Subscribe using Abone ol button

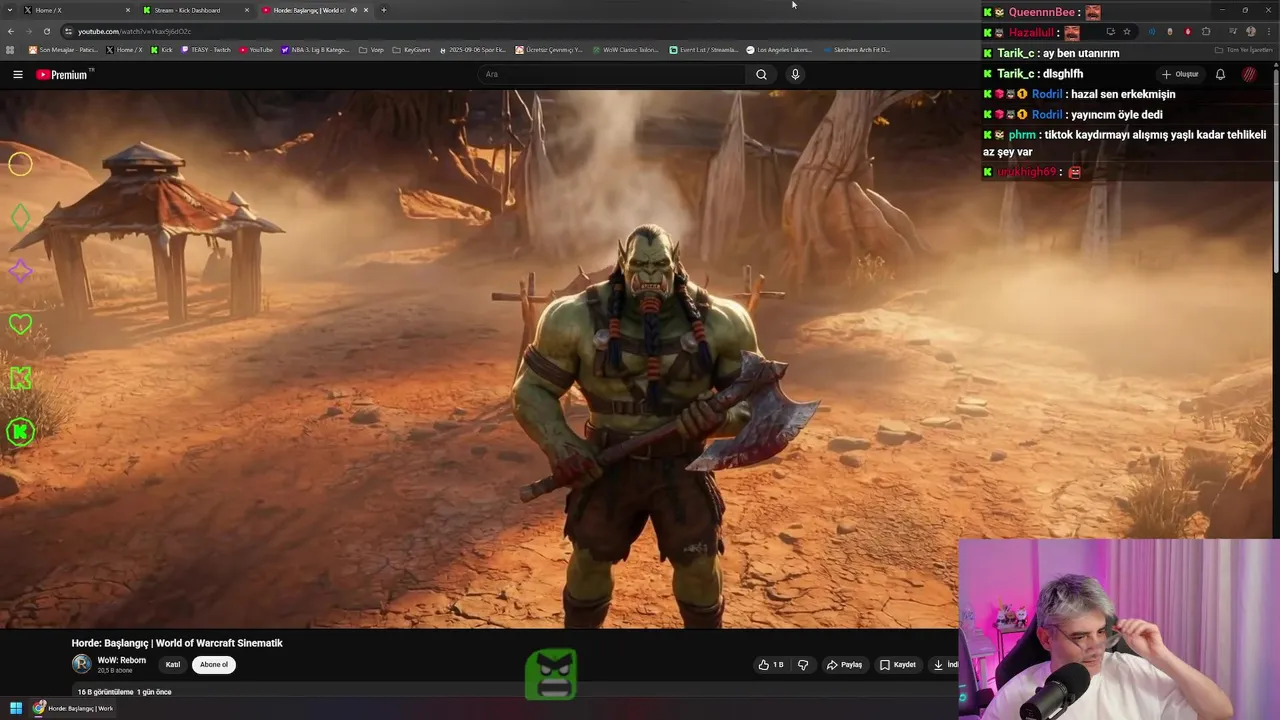(x=213, y=664)
